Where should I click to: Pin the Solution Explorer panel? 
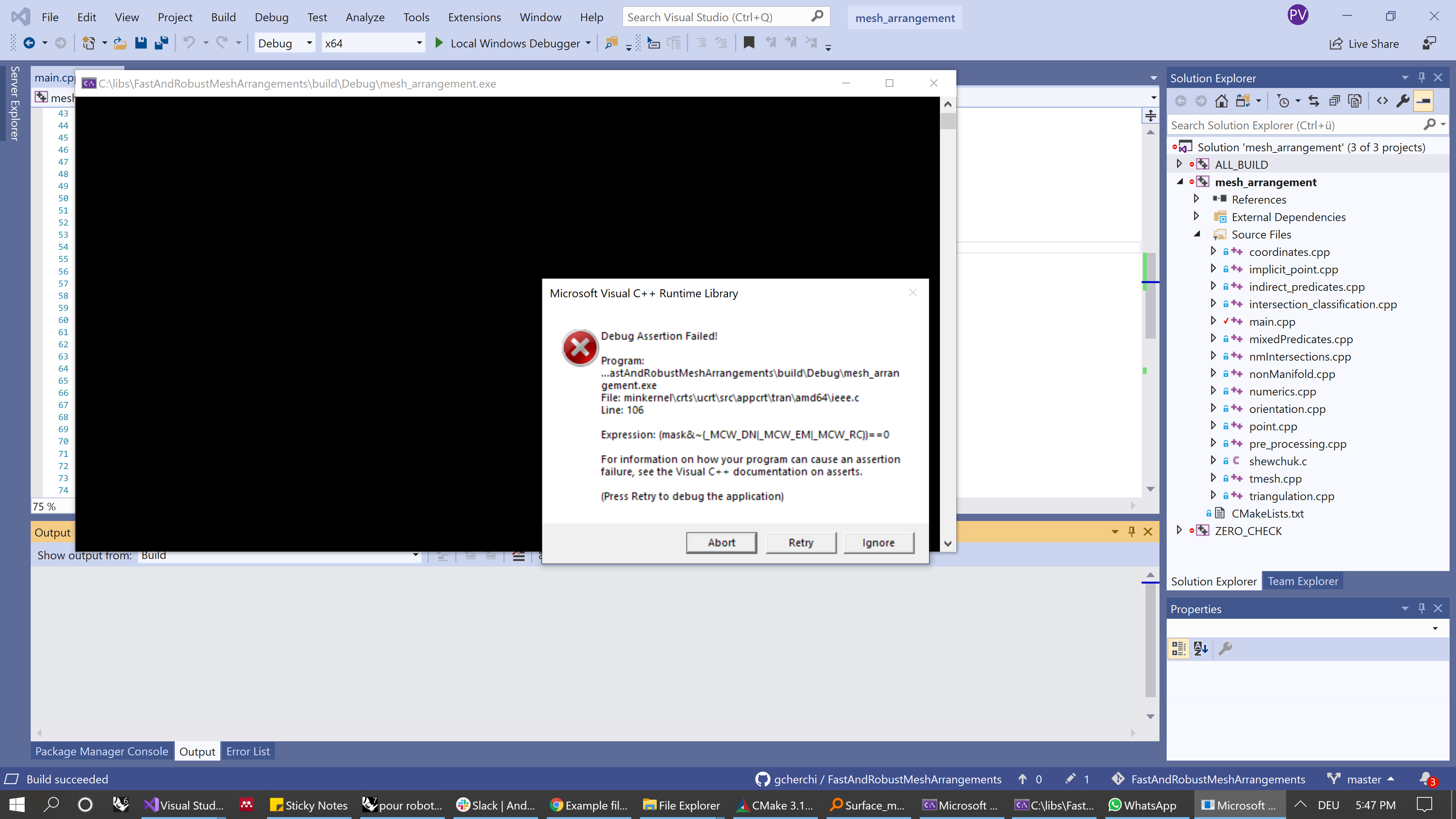(x=1421, y=77)
